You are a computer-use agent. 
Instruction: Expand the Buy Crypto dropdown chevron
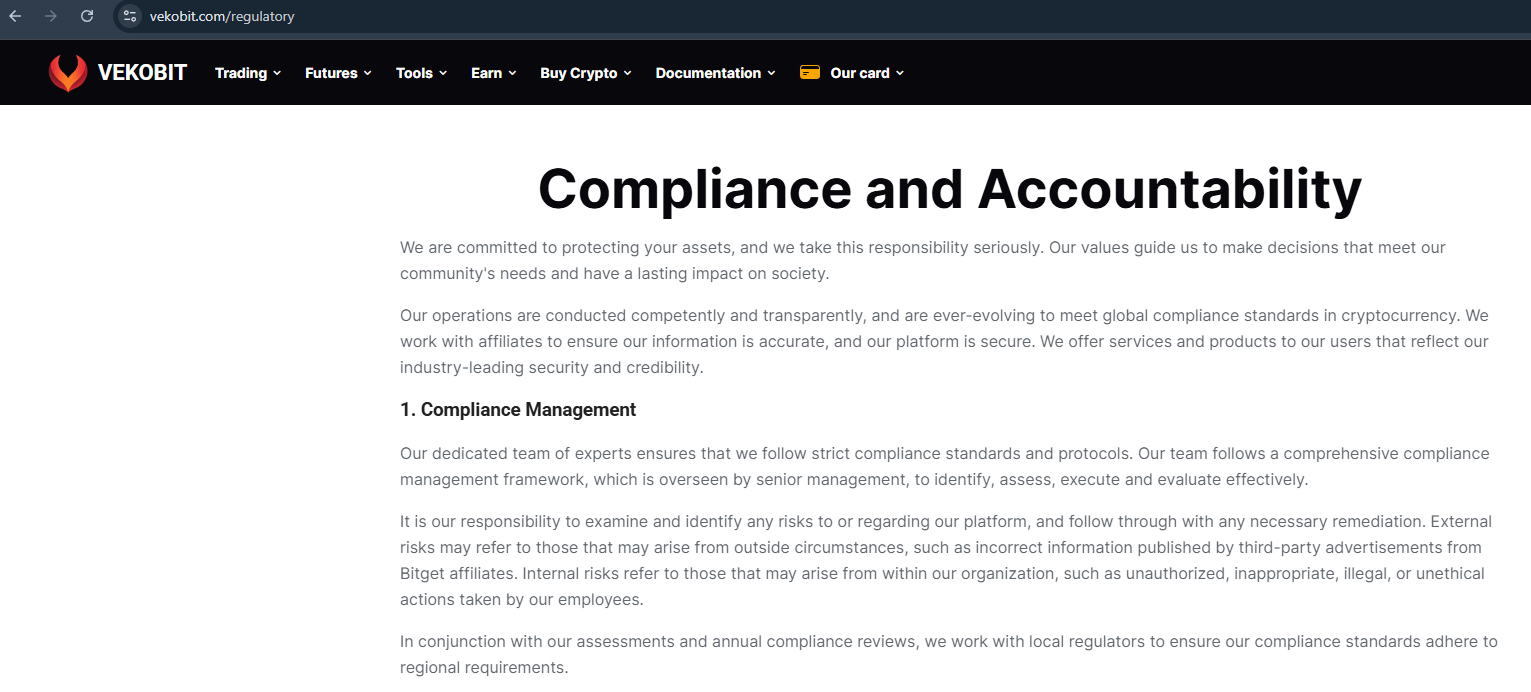click(x=627, y=73)
